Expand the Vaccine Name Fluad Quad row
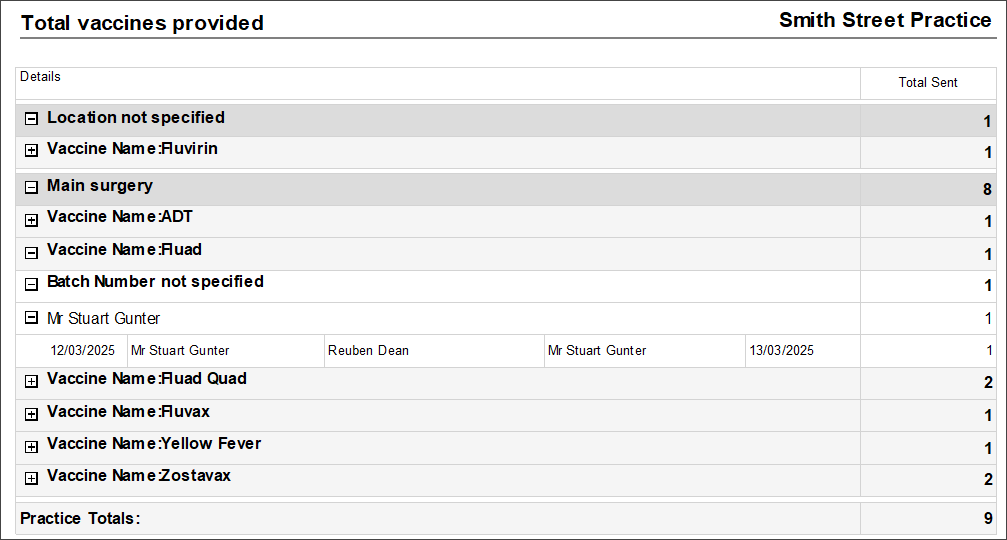This screenshot has height=540, width=1007. pyautogui.click(x=31, y=381)
